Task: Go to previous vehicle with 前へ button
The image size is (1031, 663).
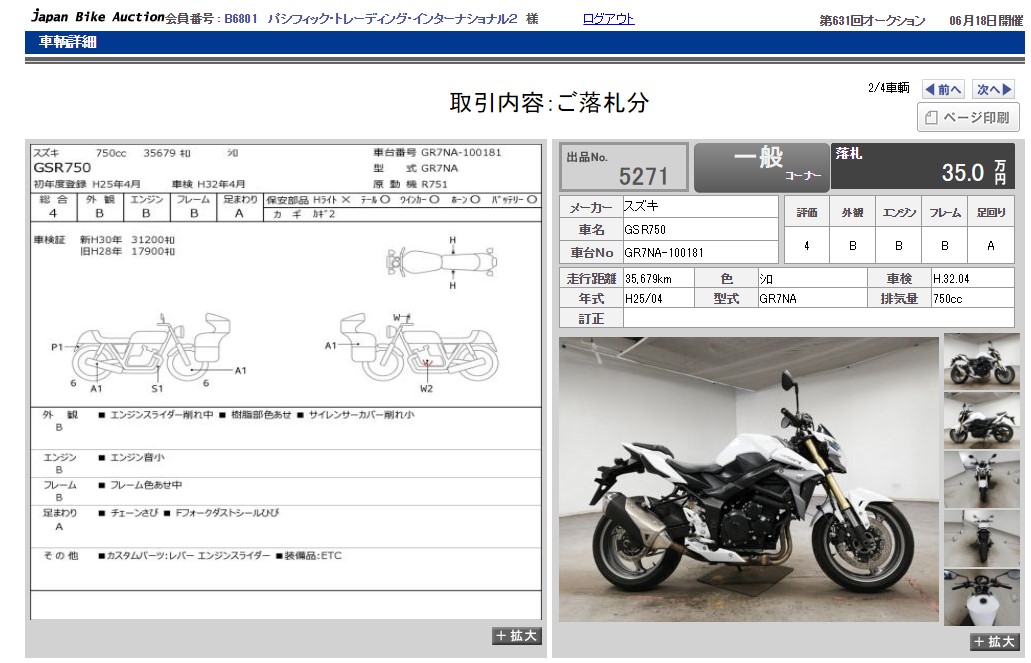Action: pyautogui.click(x=944, y=89)
